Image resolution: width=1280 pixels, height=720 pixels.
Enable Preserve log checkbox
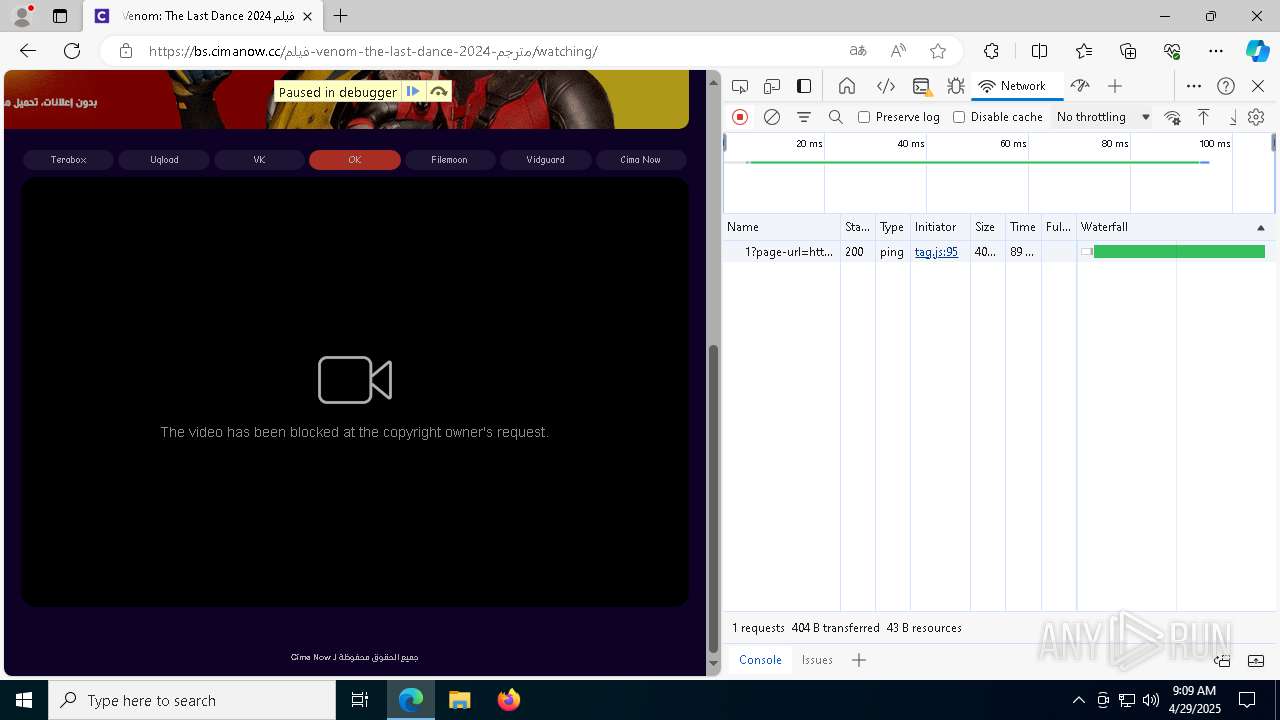864,117
